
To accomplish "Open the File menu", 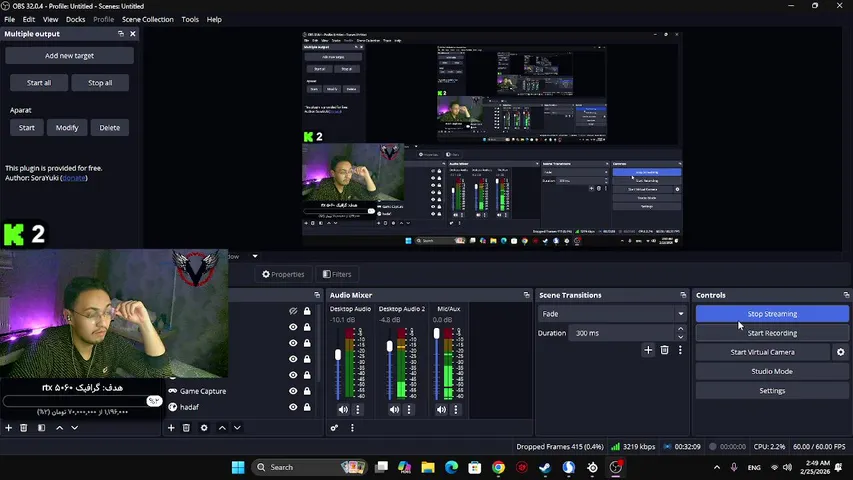I will coord(9,19).
